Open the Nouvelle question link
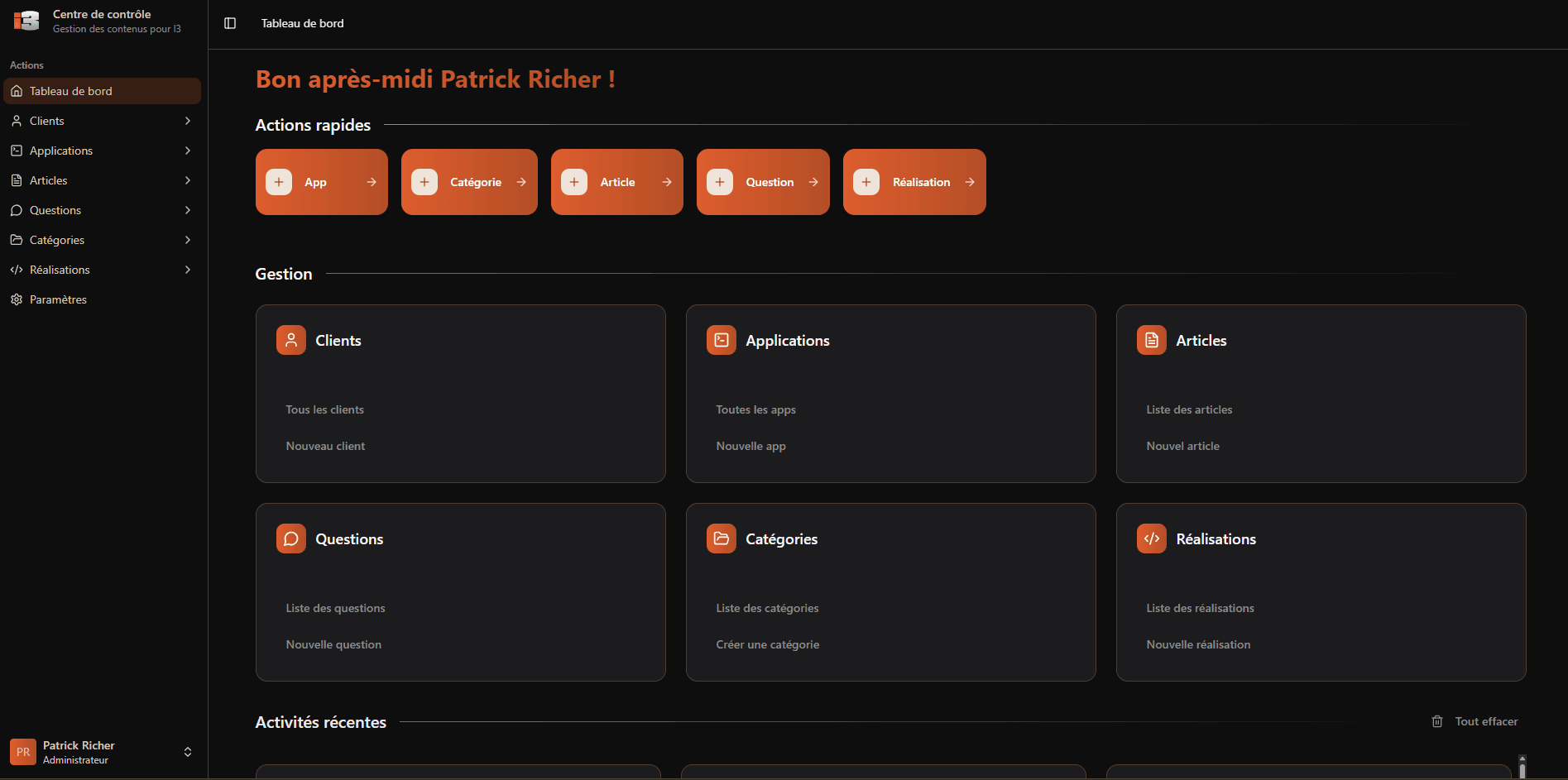This screenshot has height=780, width=1568. pyautogui.click(x=333, y=644)
